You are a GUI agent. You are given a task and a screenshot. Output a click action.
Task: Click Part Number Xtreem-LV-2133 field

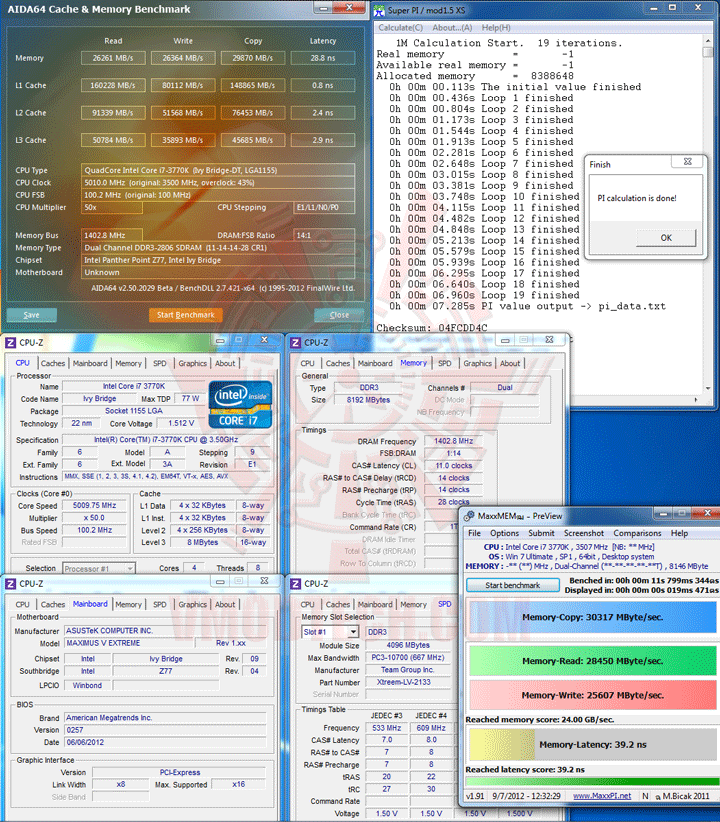click(x=407, y=683)
